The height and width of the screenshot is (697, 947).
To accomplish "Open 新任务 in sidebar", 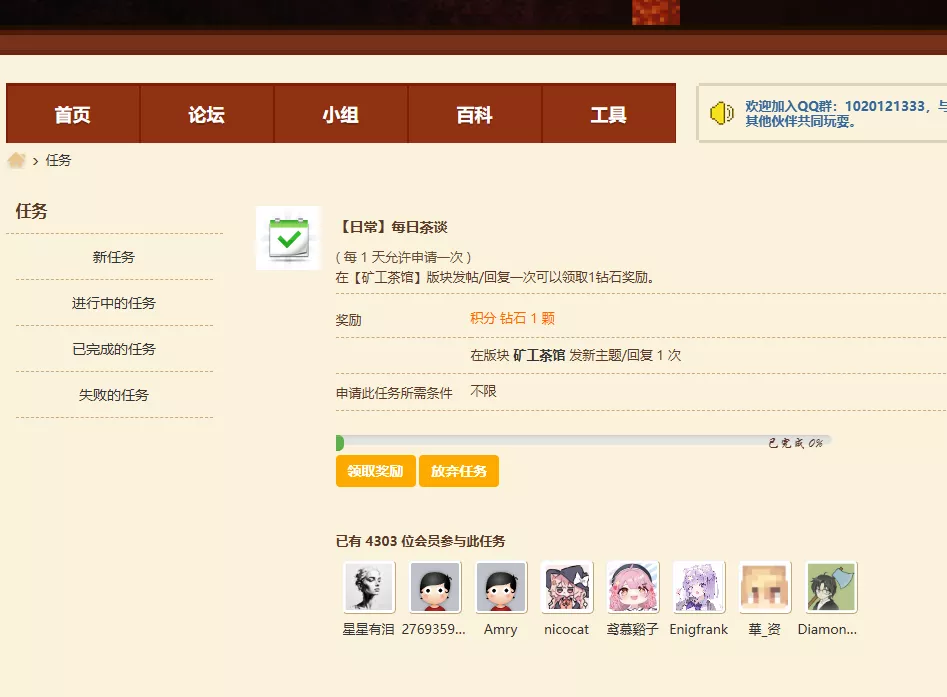I will [x=114, y=257].
